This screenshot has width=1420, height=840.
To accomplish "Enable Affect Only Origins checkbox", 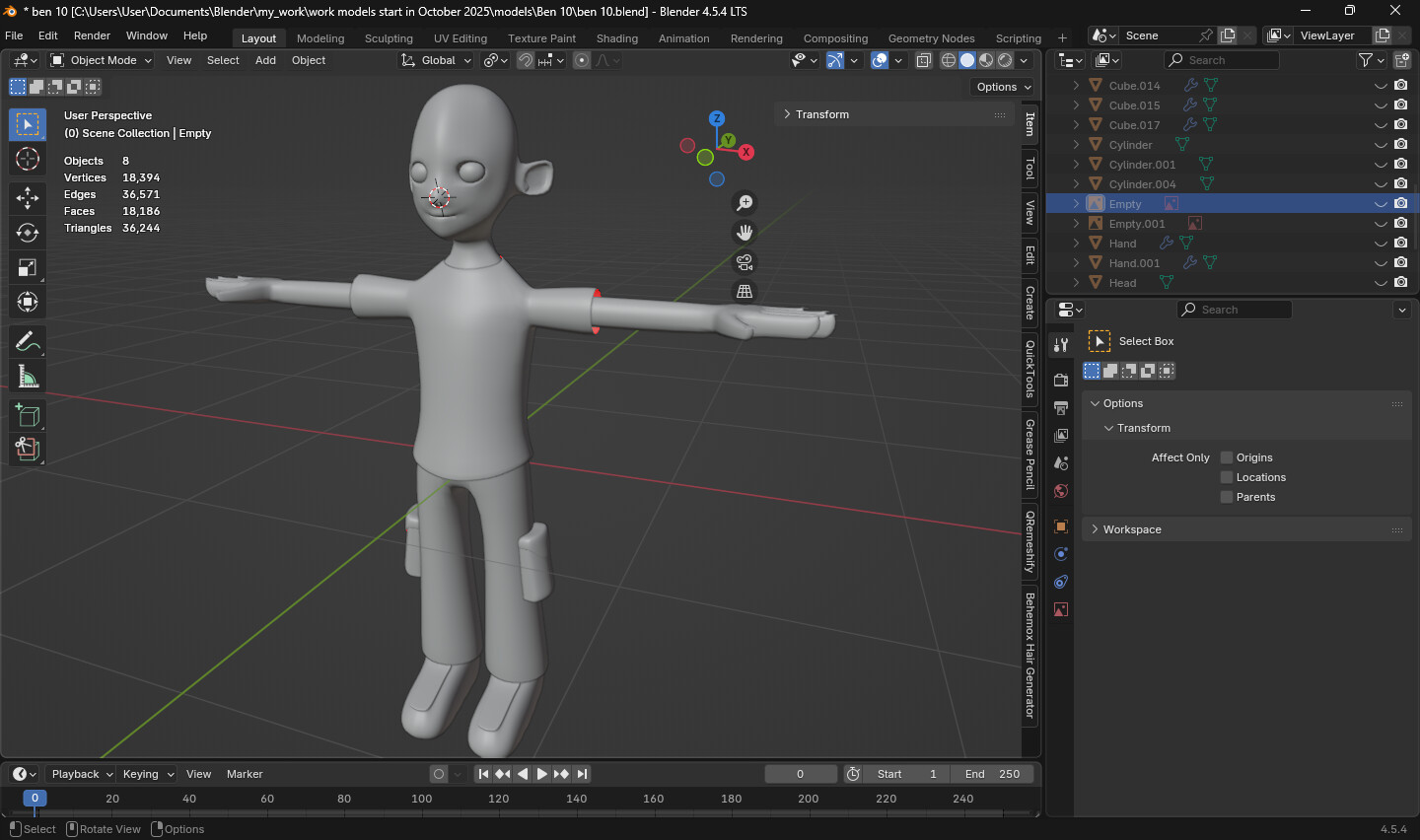I will (x=1227, y=457).
